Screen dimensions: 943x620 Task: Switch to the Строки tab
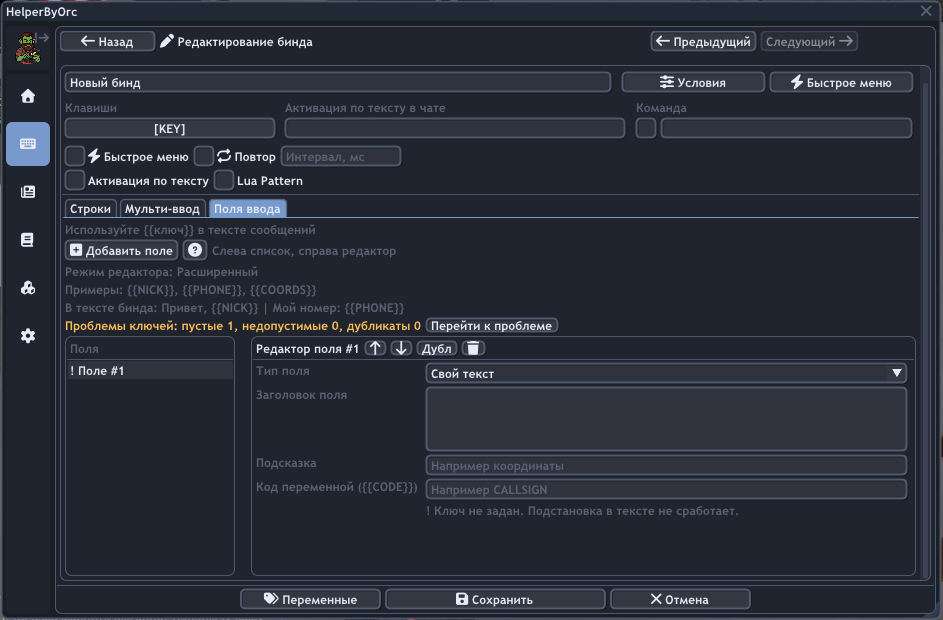pyautogui.click(x=90, y=208)
